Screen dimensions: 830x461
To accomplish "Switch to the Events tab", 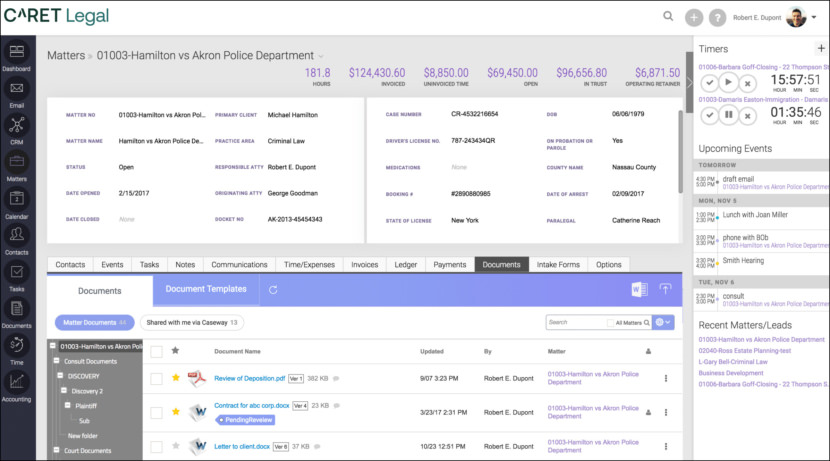I will click(112, 265).
